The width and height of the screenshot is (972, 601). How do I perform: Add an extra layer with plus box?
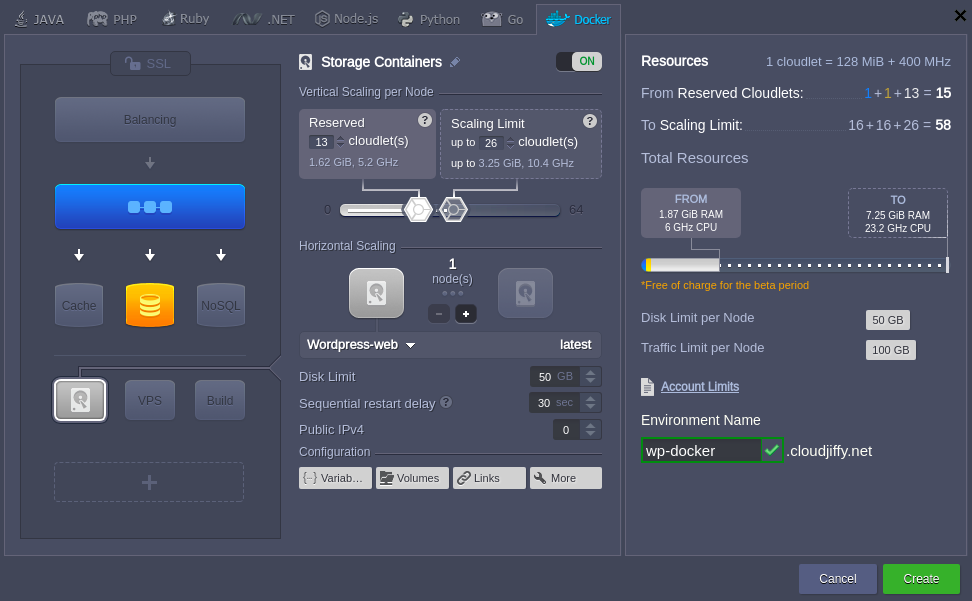click(x=149, y=482)
